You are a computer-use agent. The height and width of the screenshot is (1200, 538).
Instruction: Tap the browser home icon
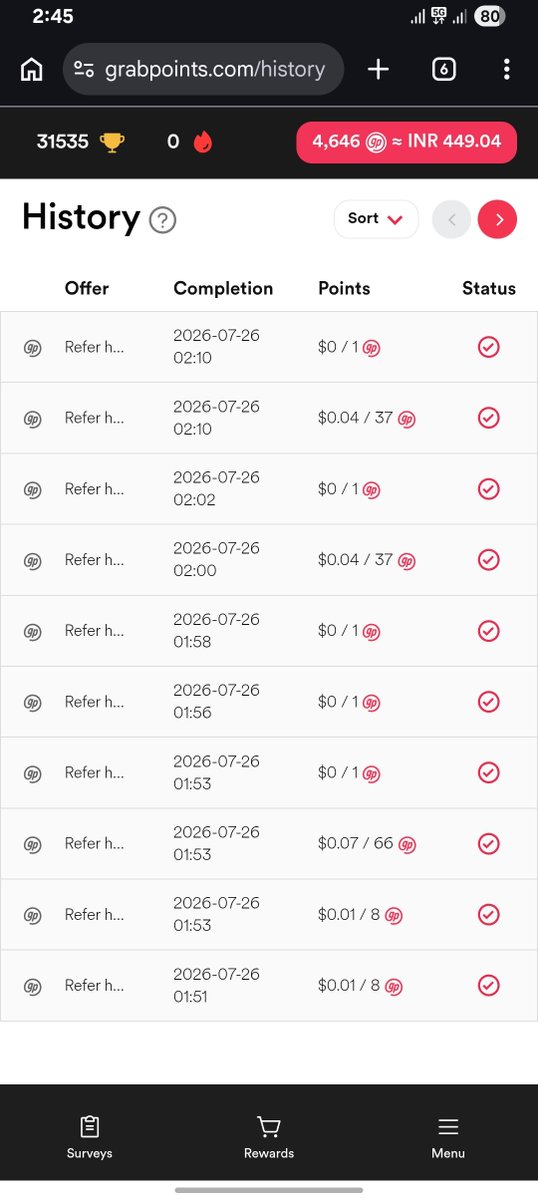pos(32,69)
